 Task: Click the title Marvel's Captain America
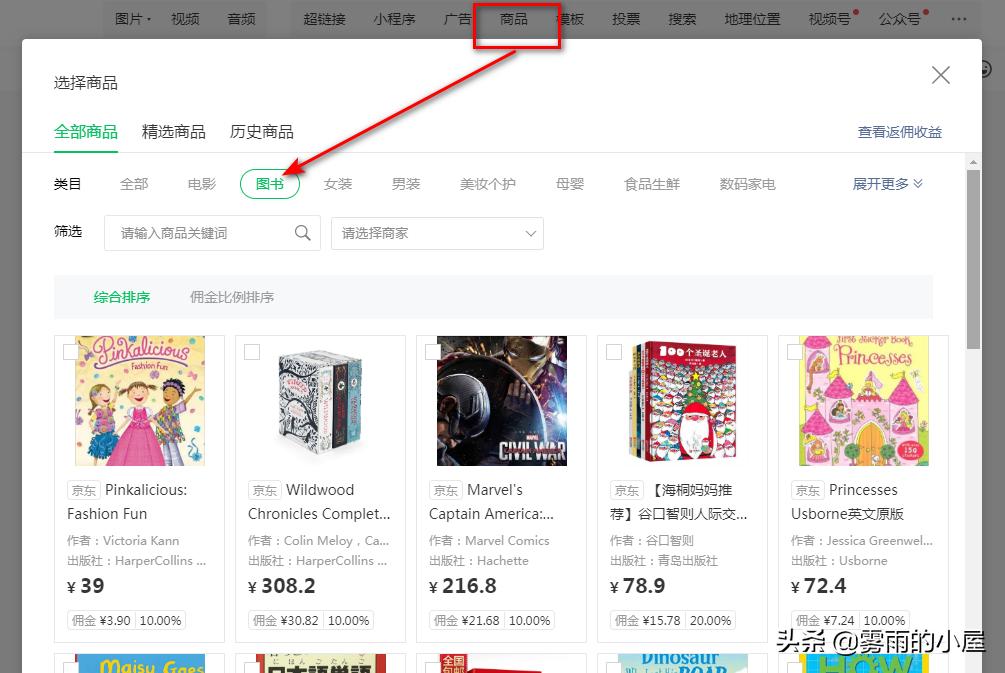click(x=492, y=502)
